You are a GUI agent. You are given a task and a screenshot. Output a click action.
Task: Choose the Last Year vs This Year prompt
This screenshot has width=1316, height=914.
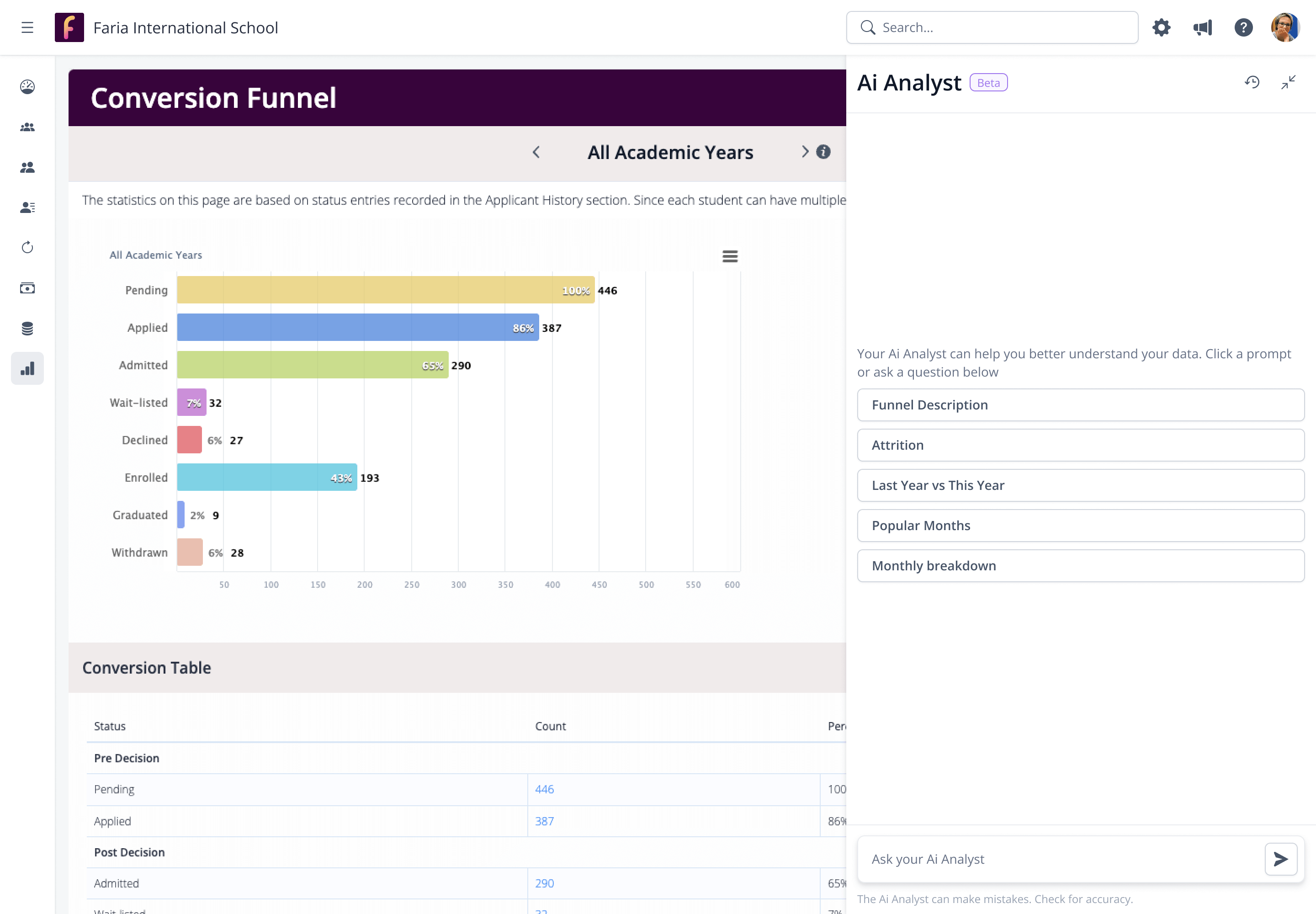click(1080, 485)
